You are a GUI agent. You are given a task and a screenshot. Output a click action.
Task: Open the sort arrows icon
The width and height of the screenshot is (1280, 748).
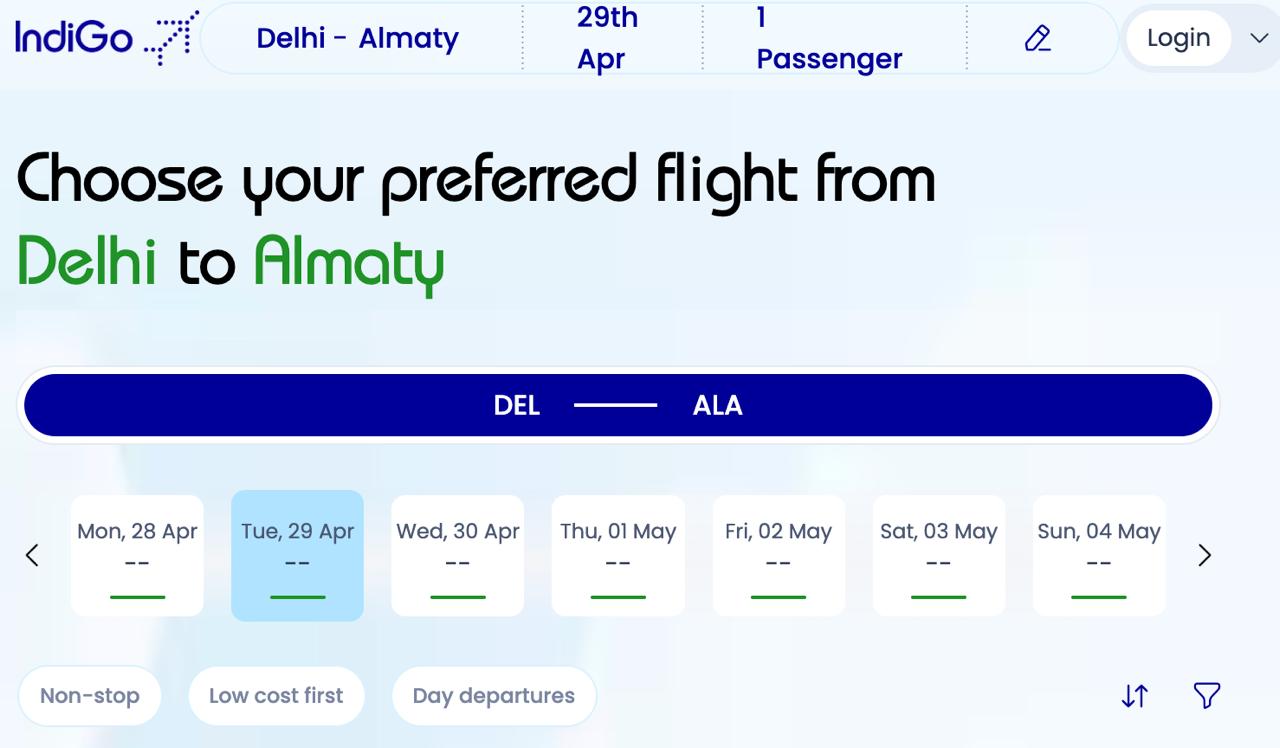click(x=1135, y=696)
